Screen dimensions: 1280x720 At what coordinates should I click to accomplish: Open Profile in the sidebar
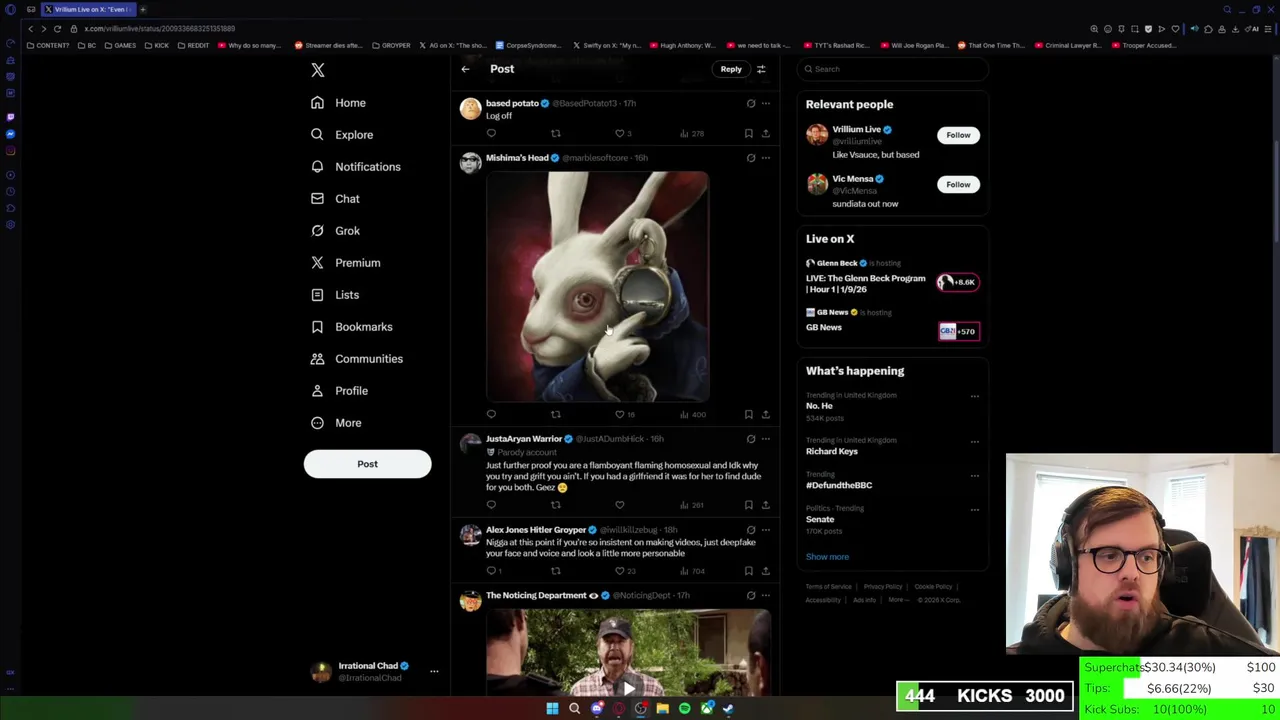pyautogui.click(x=339, y=391)
